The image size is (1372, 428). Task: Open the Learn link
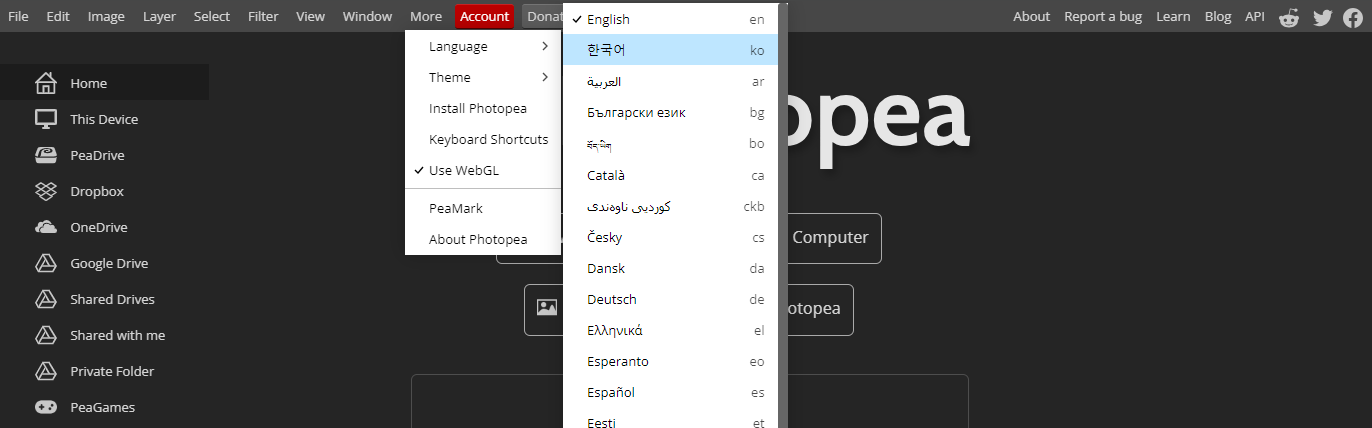[x=1173, y=16]
